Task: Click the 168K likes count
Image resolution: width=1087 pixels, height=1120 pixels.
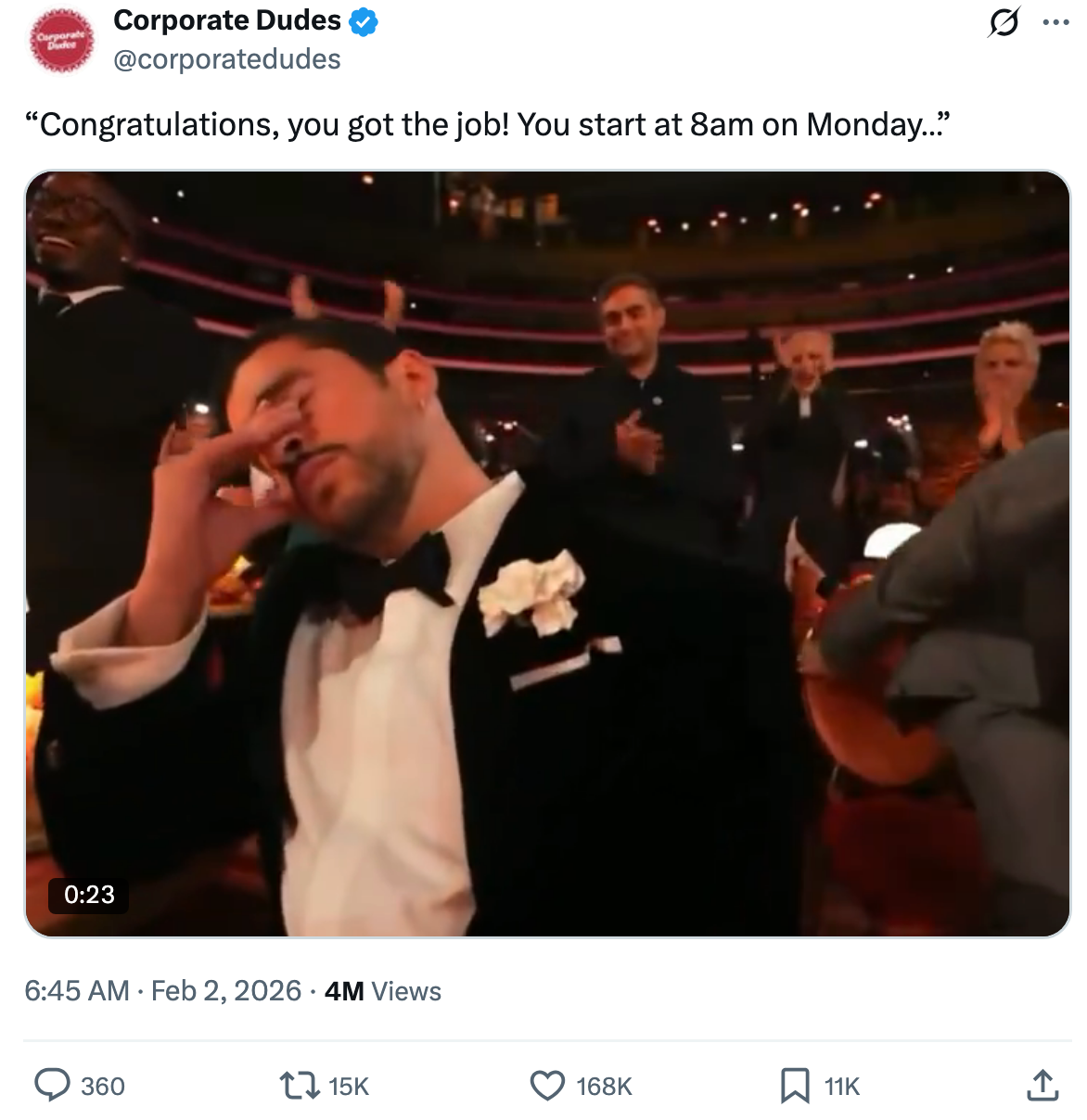Action: 604,1087
